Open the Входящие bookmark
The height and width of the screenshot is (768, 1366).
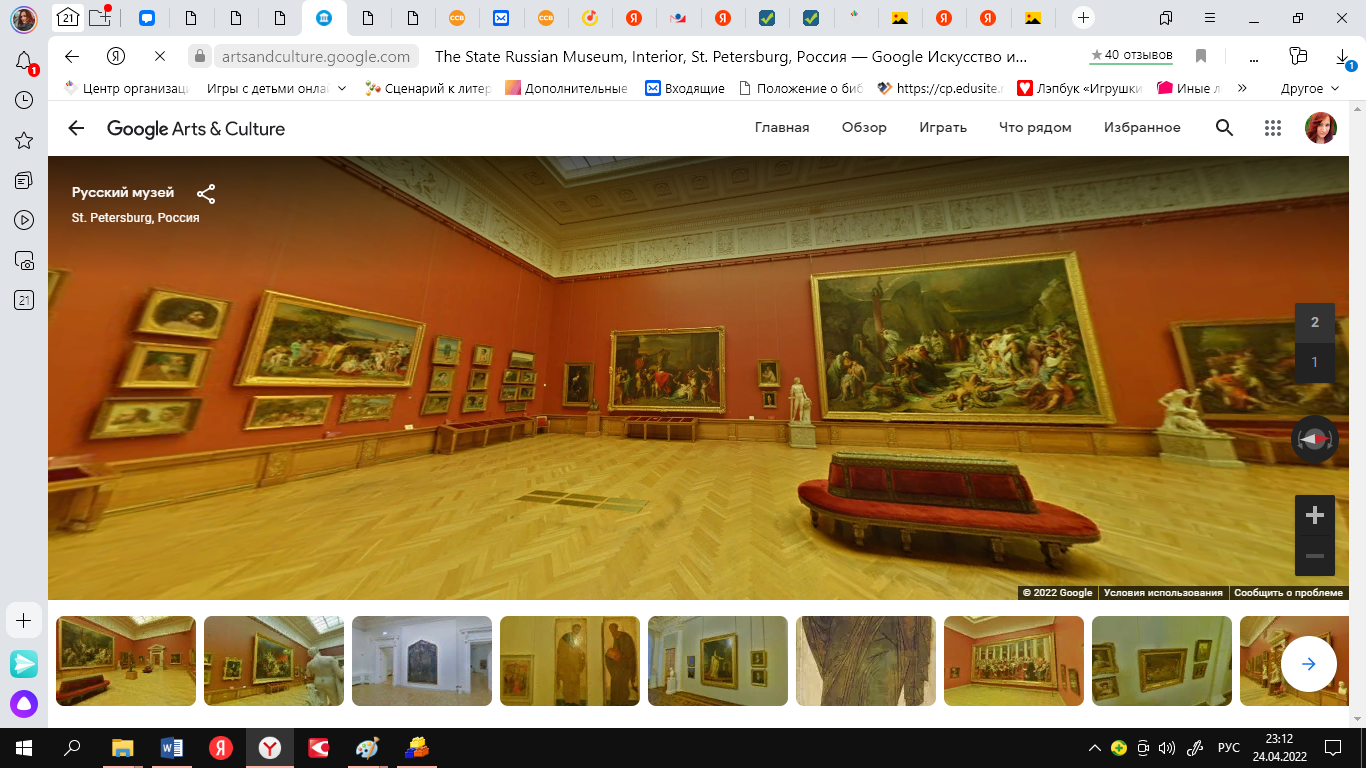685,88
